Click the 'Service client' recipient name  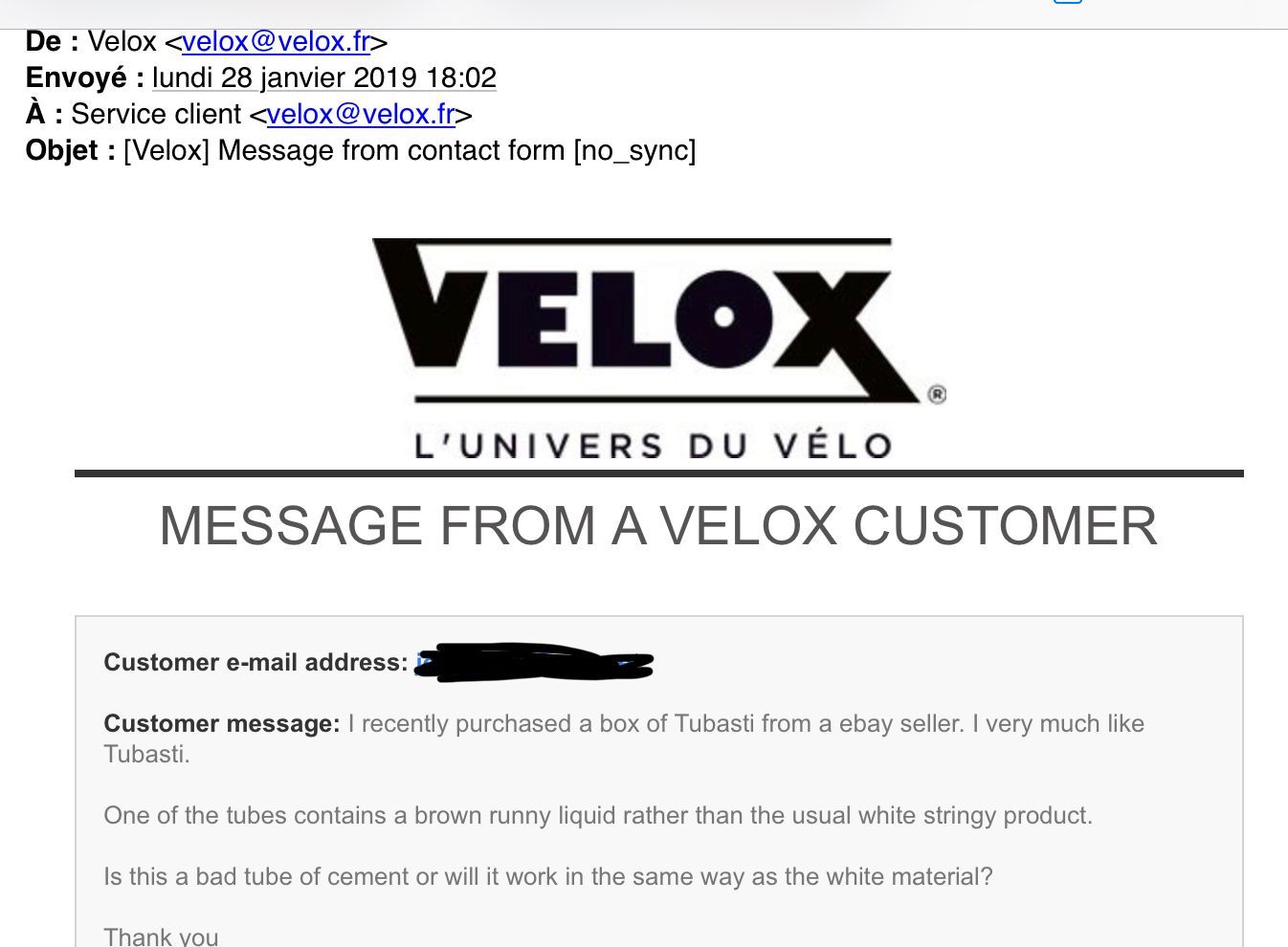[x=156, y=115]
